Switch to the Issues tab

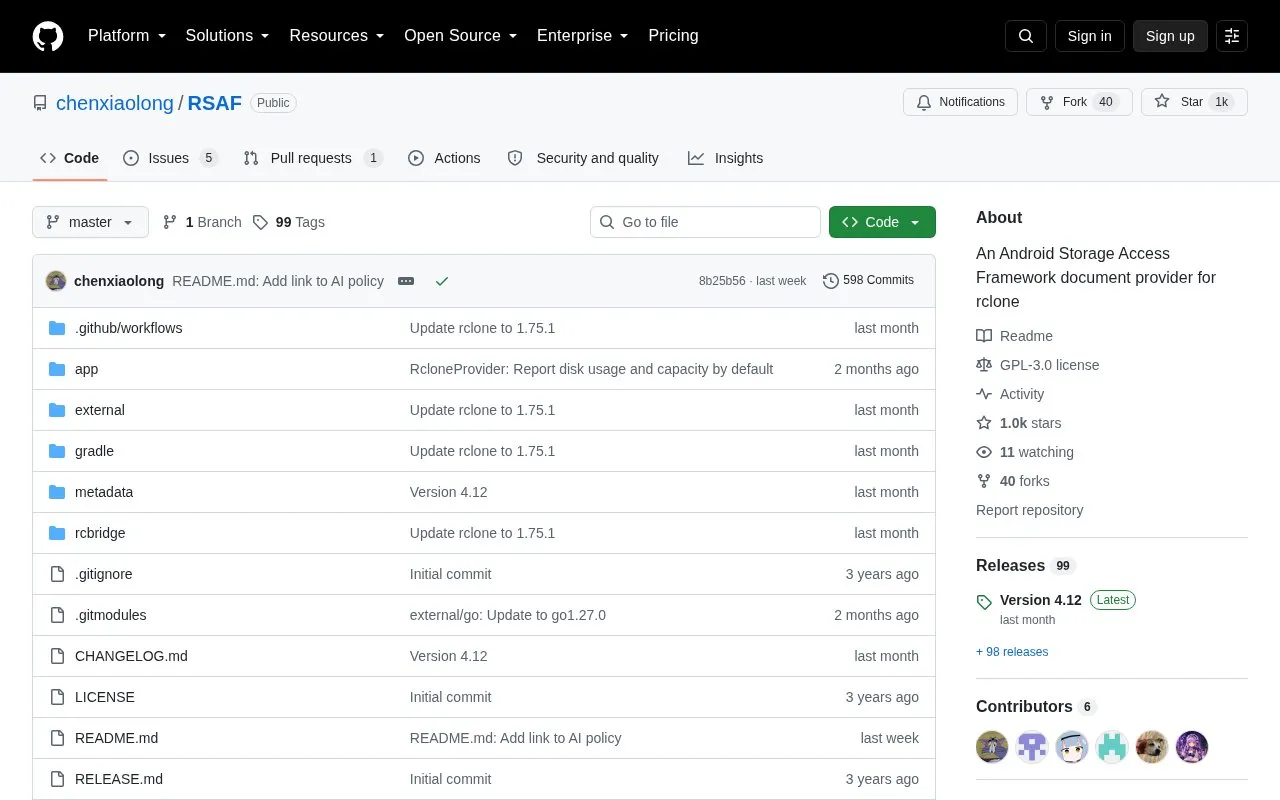(x=170, y=158)
